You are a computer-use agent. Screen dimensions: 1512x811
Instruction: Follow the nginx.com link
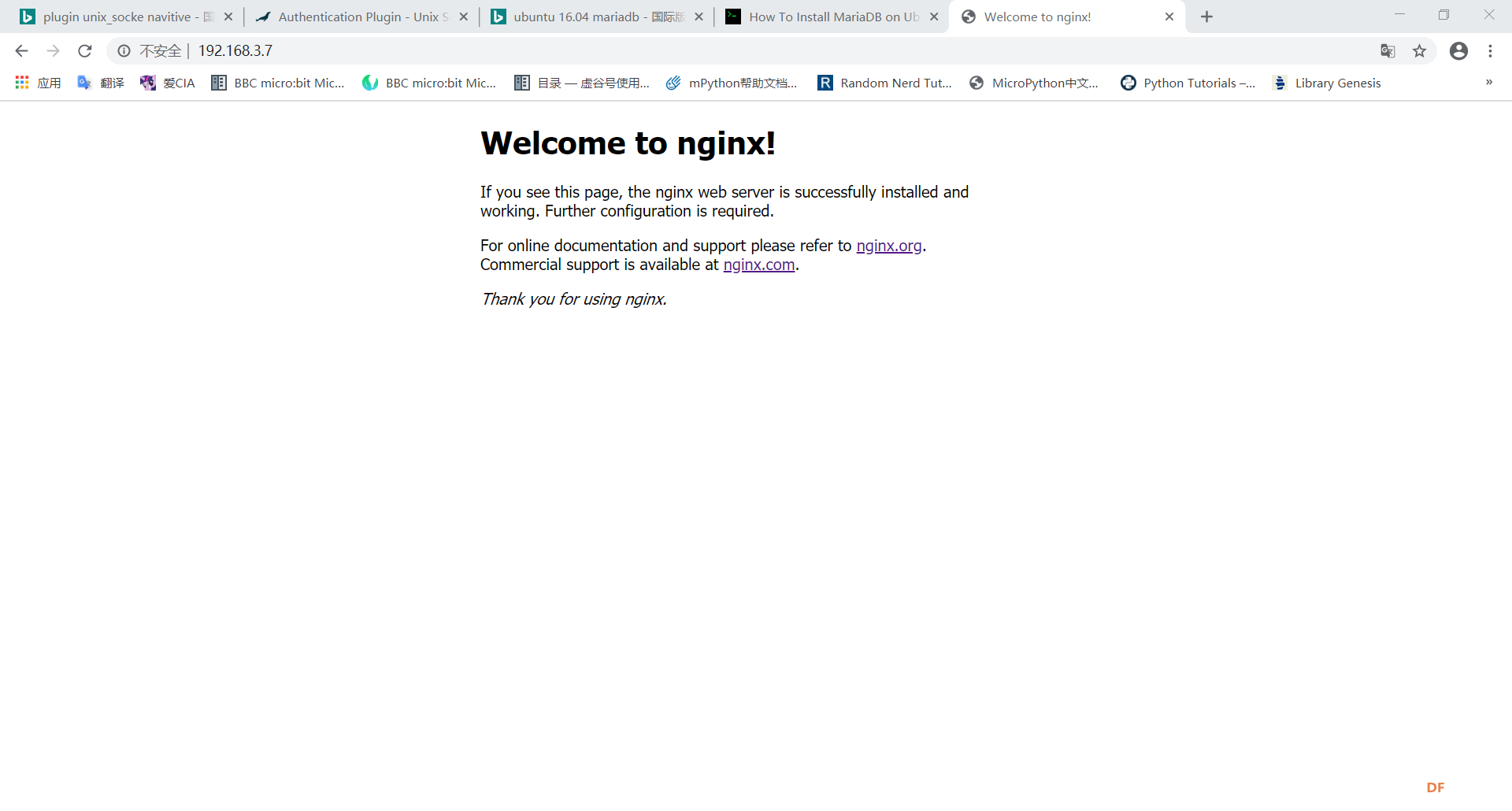(759, 265)
